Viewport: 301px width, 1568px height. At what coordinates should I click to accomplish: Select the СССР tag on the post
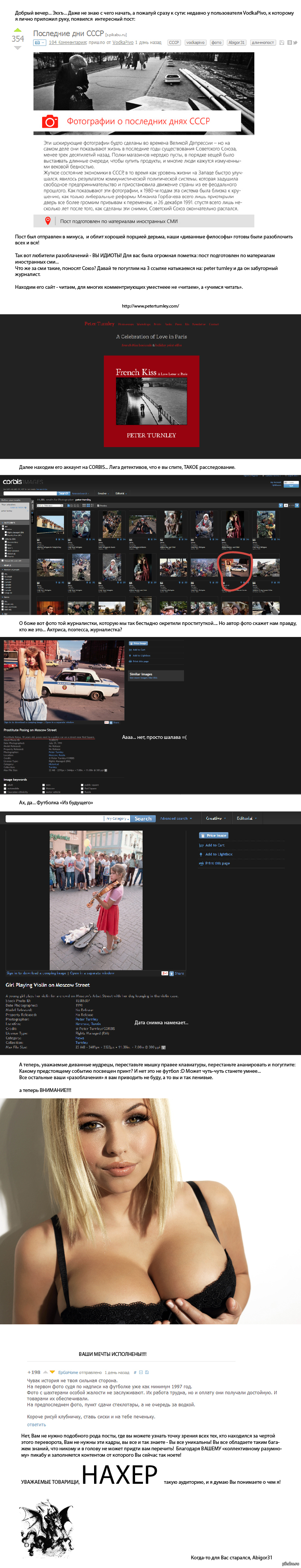click(x=174, y=42)
